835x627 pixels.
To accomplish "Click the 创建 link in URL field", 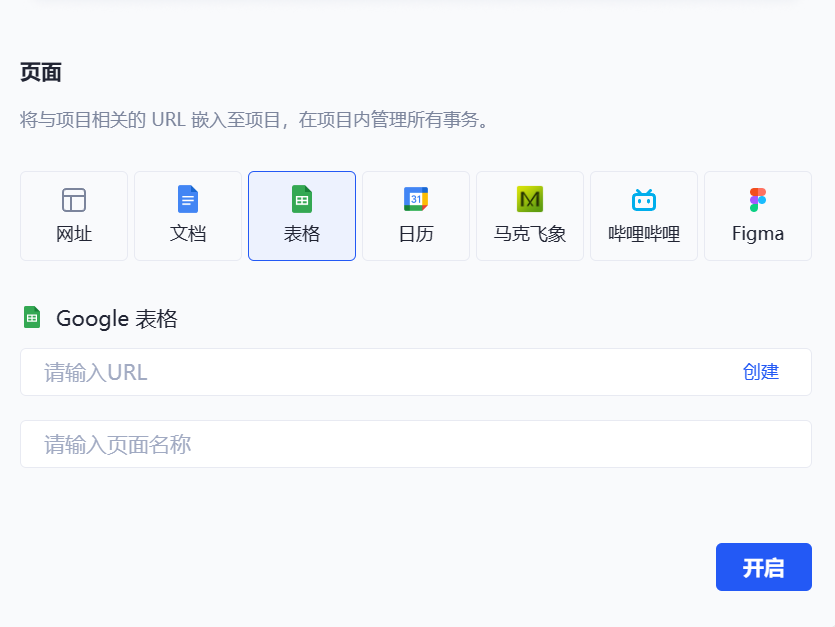I will [761, 373].
